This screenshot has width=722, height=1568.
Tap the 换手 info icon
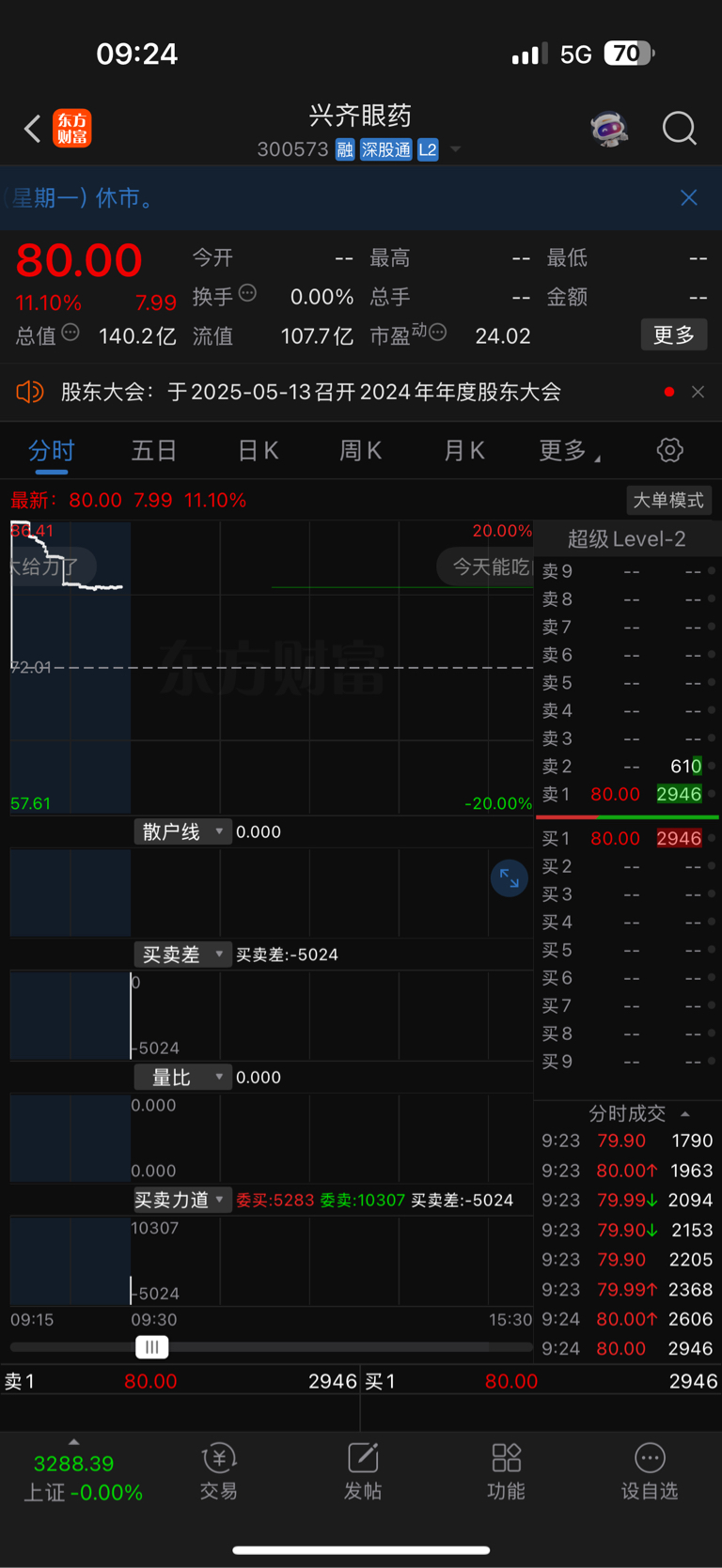248,293
